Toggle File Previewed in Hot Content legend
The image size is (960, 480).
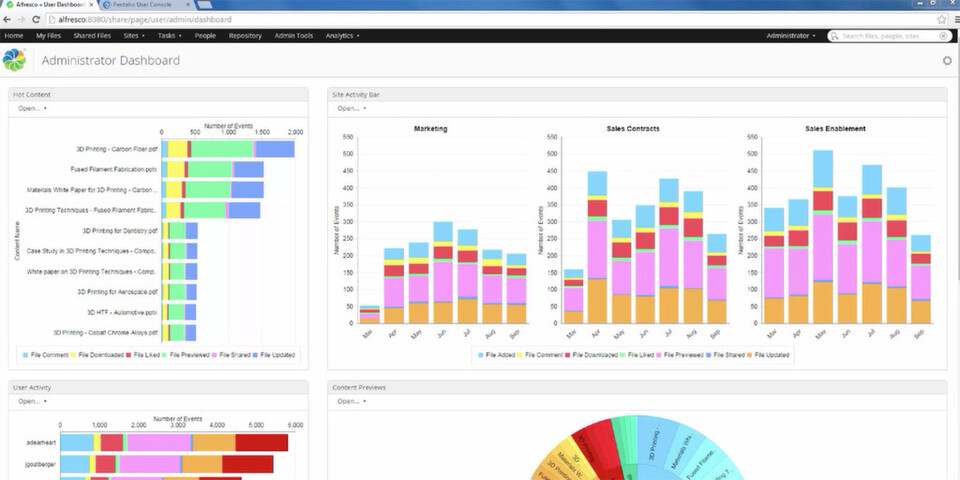click(x=186, y=355)
